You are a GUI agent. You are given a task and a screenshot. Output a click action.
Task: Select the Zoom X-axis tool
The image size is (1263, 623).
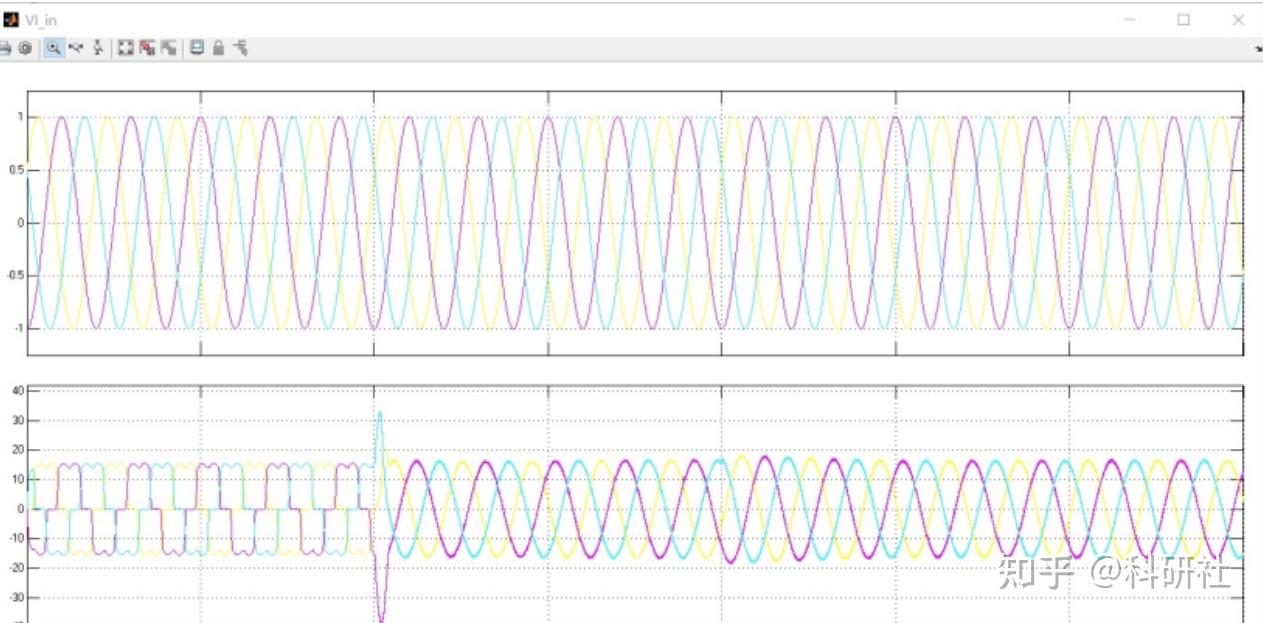[x=75, y=47]
